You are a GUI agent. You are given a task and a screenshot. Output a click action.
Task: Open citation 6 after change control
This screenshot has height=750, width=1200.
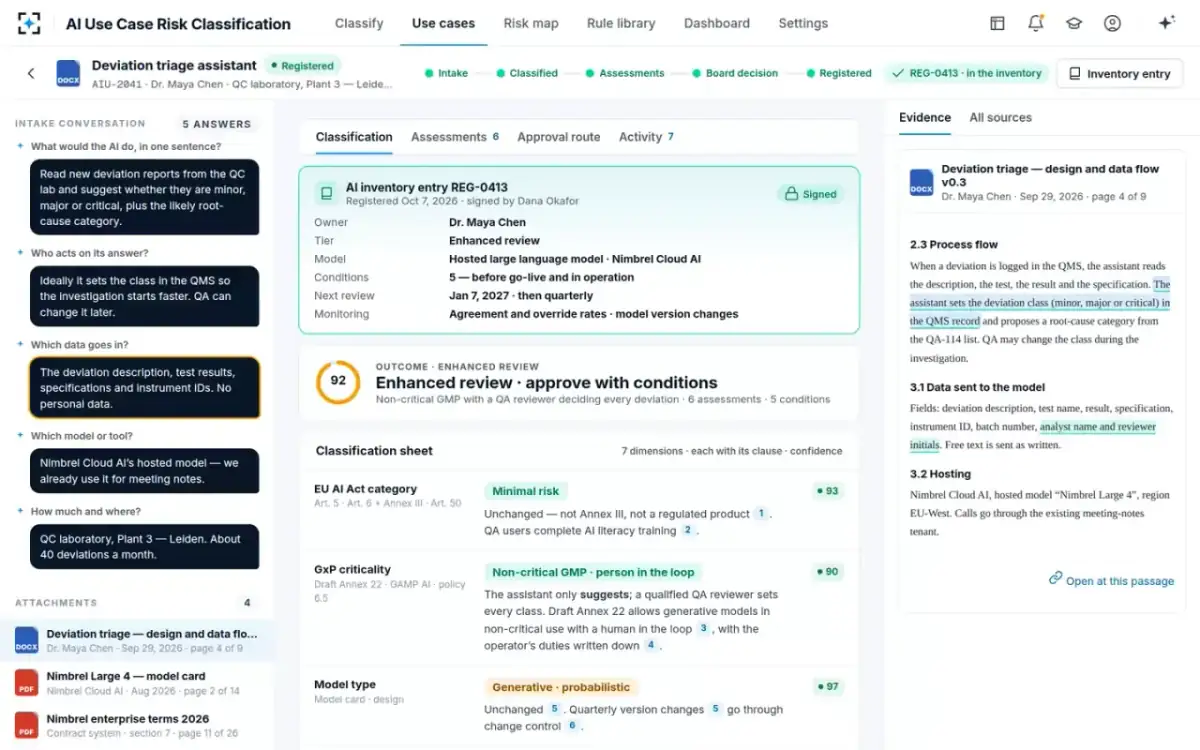tap(573, 726)
